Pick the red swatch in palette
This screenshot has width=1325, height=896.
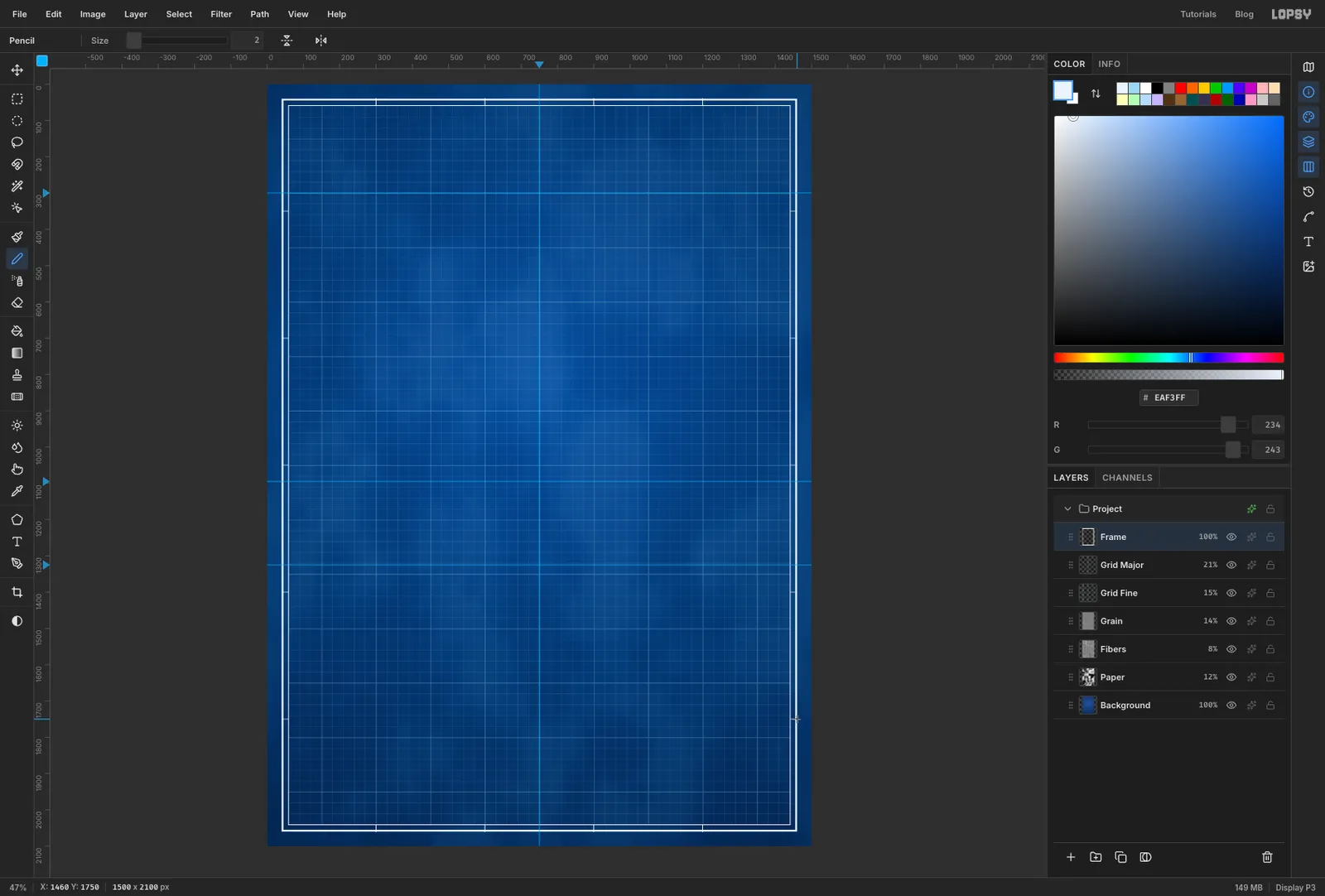pyautogui.click(x=1181, y=88)
